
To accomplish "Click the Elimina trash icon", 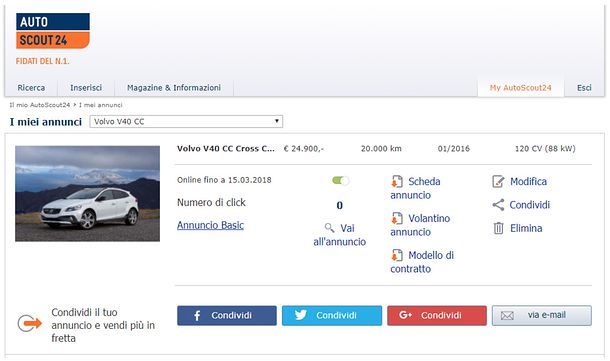I will (x=498, y=228).
